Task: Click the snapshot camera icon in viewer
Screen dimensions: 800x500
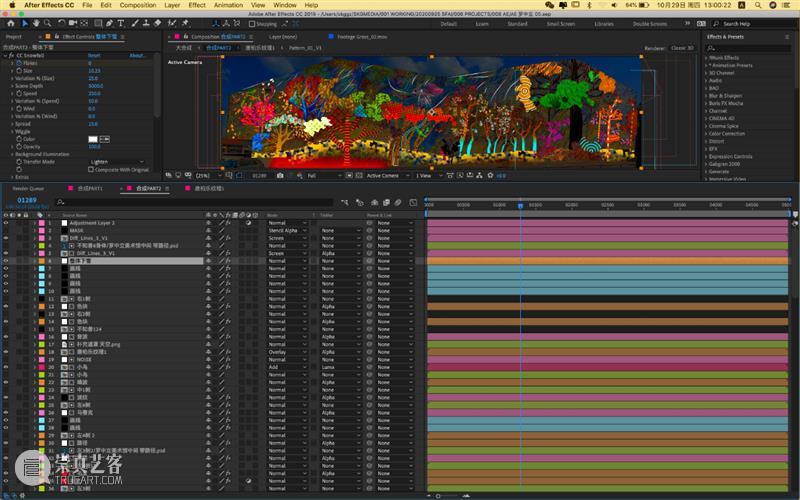Action: coord(280,176)
